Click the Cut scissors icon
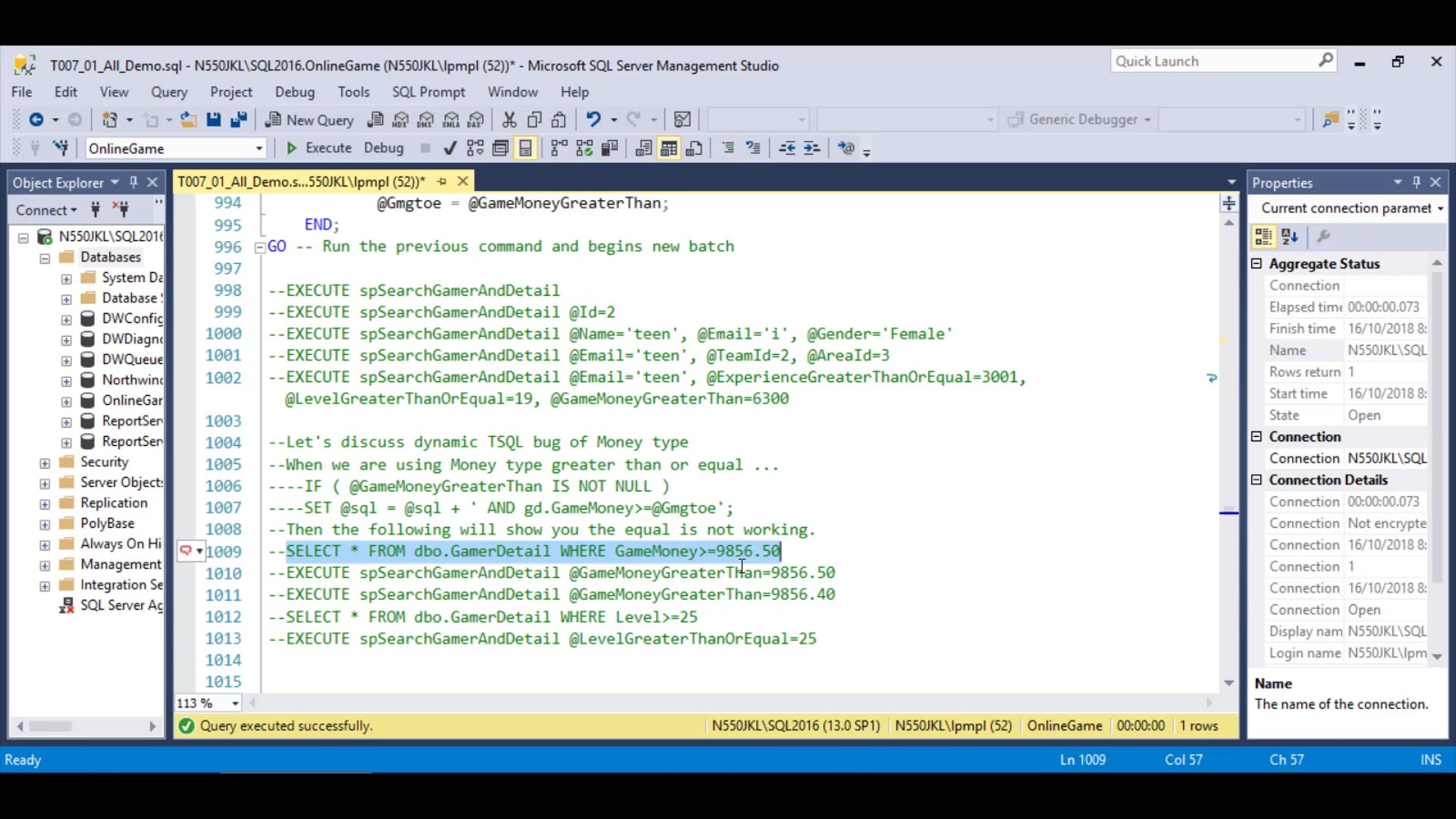The image size is (1456, 819). pyautogui.click(x=509, y=120)
